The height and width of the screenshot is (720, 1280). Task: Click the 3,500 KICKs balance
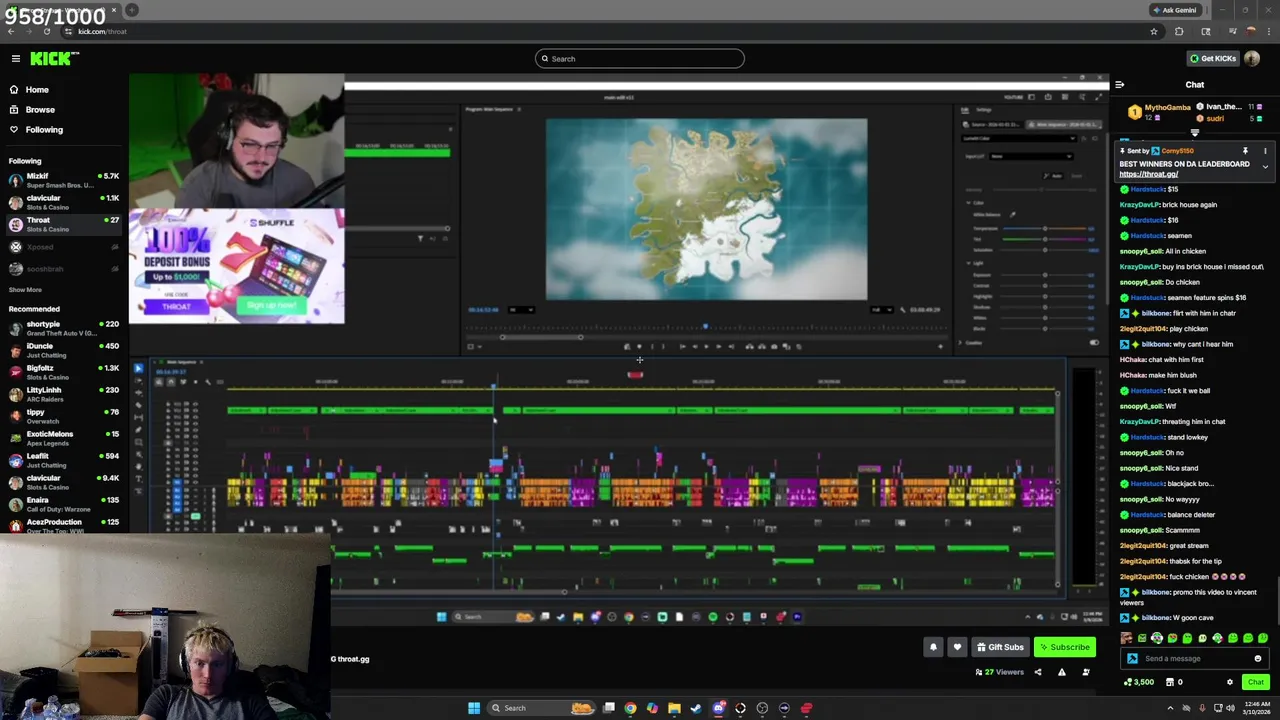[x=1139, y=682]
